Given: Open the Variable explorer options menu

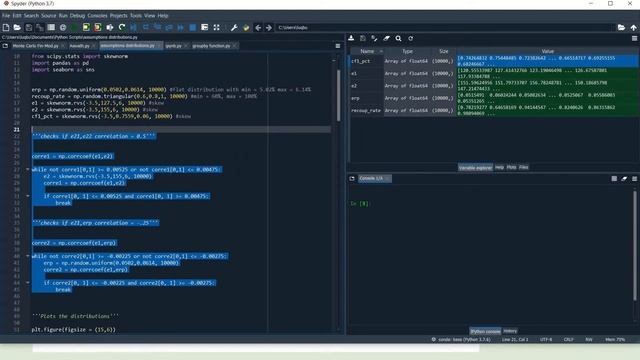Looking at the screenshot, I should [x=634, y=38].
